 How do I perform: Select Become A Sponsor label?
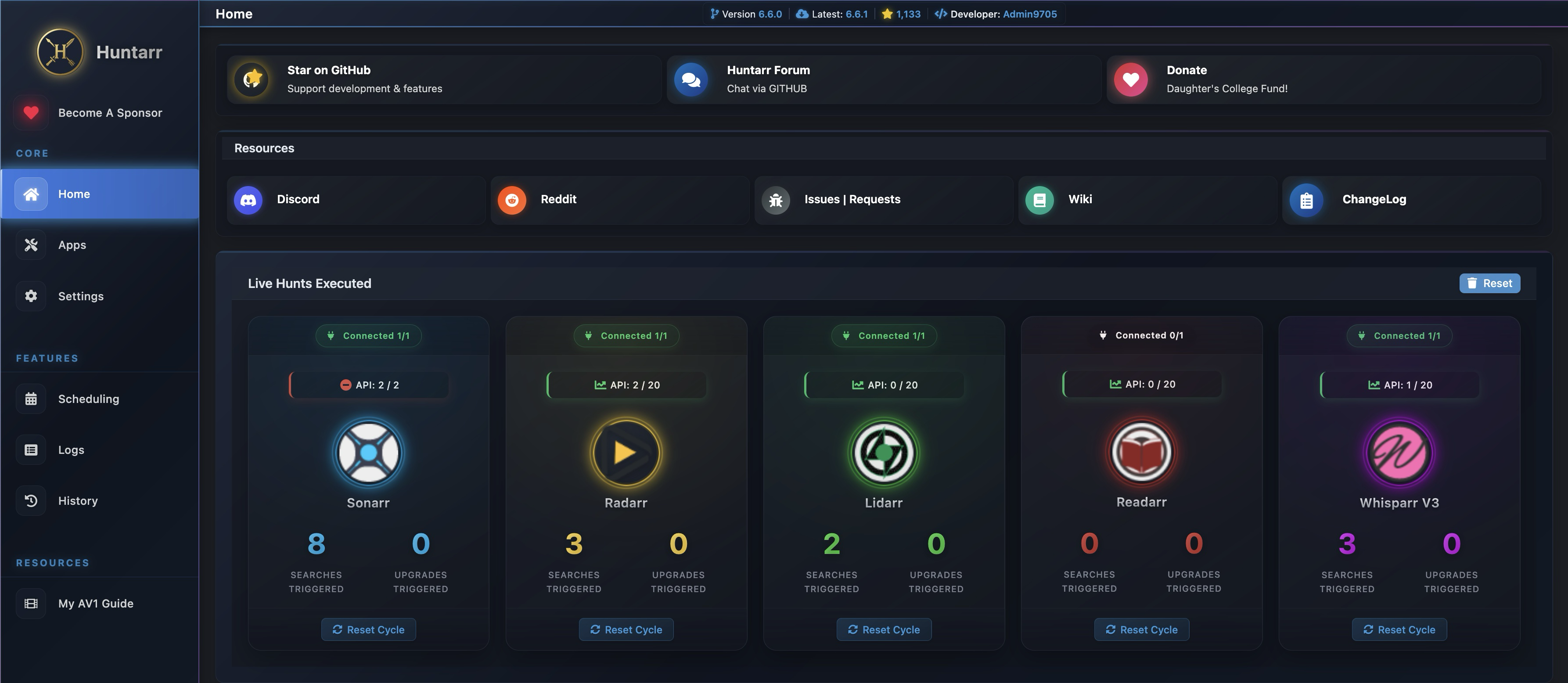pos(110,113)
